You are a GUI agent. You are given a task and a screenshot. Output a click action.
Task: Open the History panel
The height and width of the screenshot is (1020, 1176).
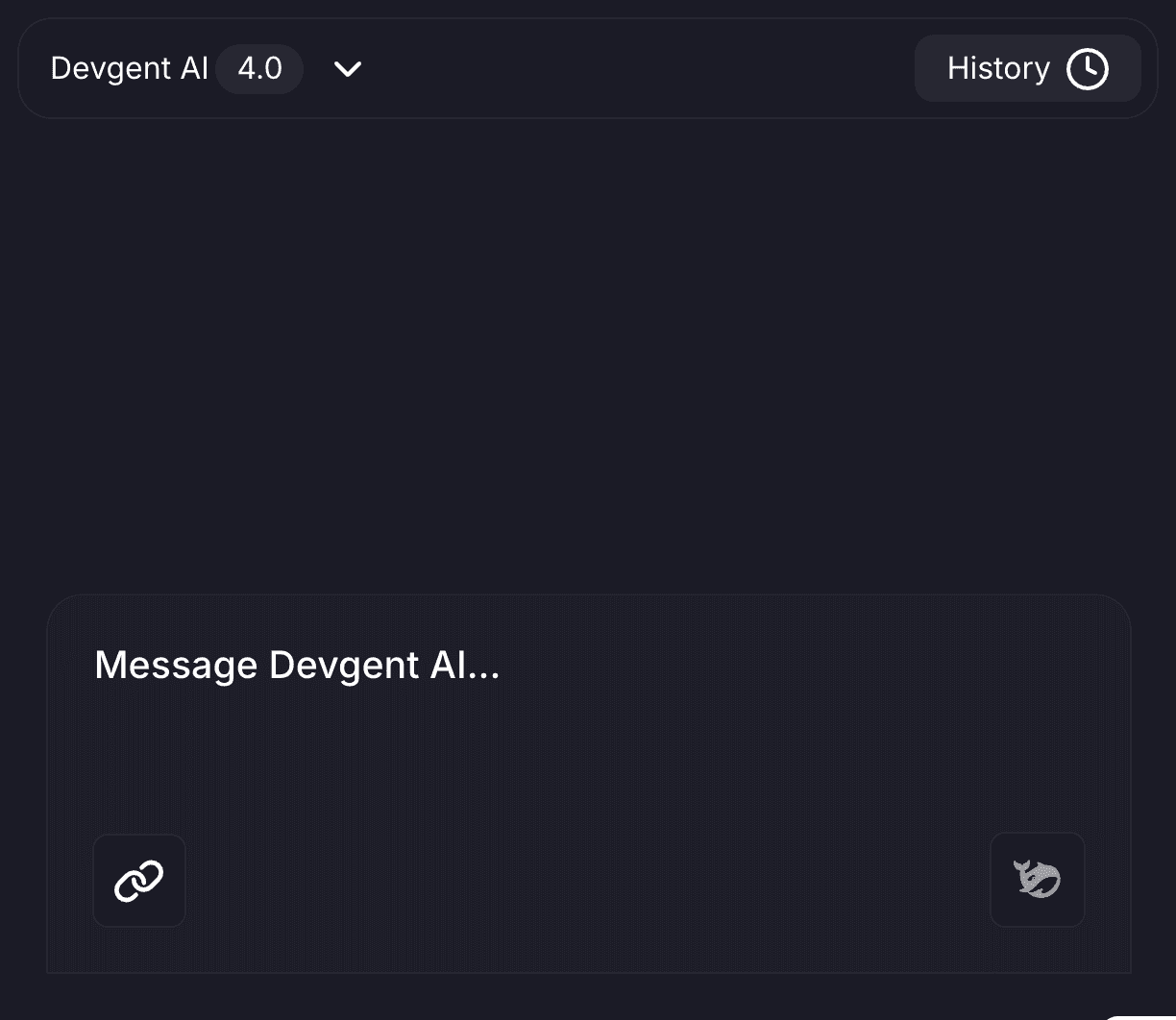1027,69
